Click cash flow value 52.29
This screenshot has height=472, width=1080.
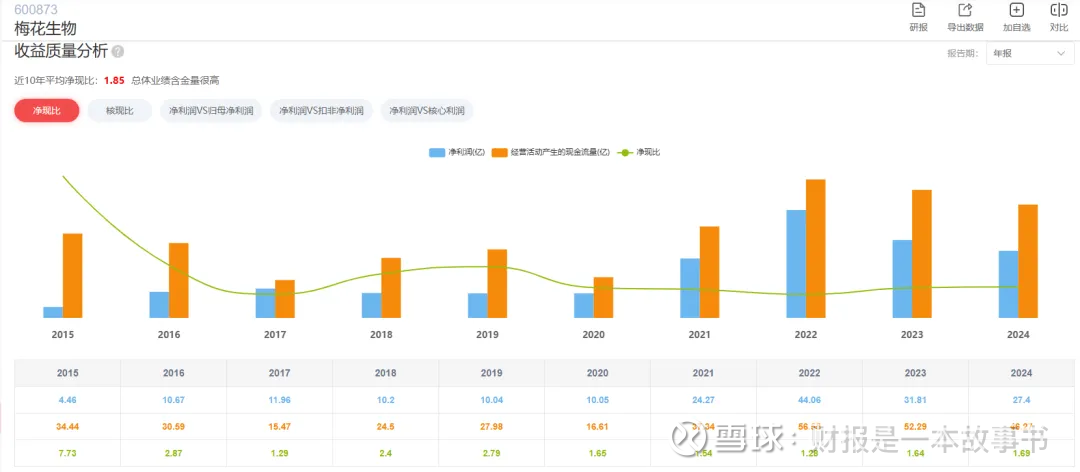tap(916, 427)
